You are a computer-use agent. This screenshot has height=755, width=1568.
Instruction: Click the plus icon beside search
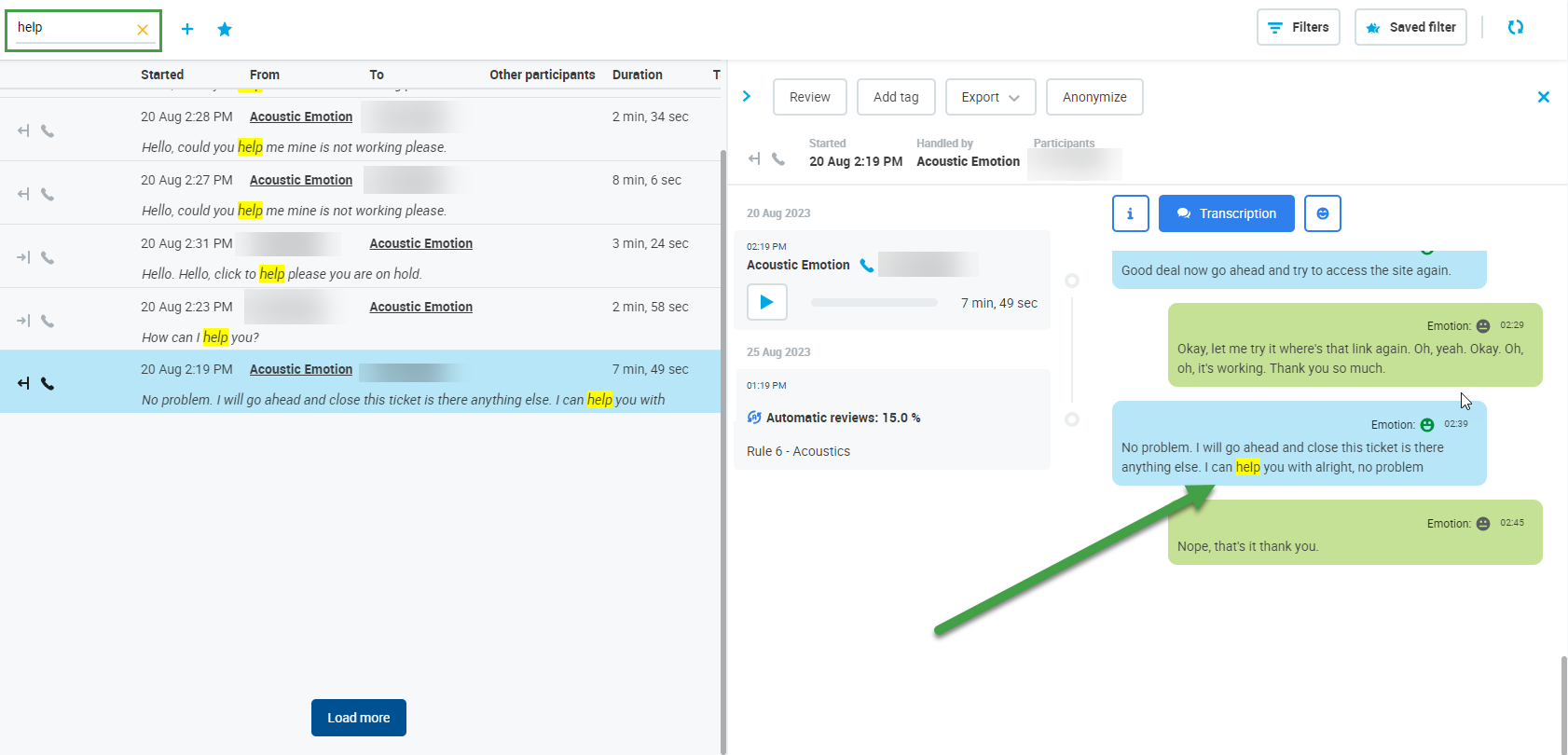(x=187, y=29)
